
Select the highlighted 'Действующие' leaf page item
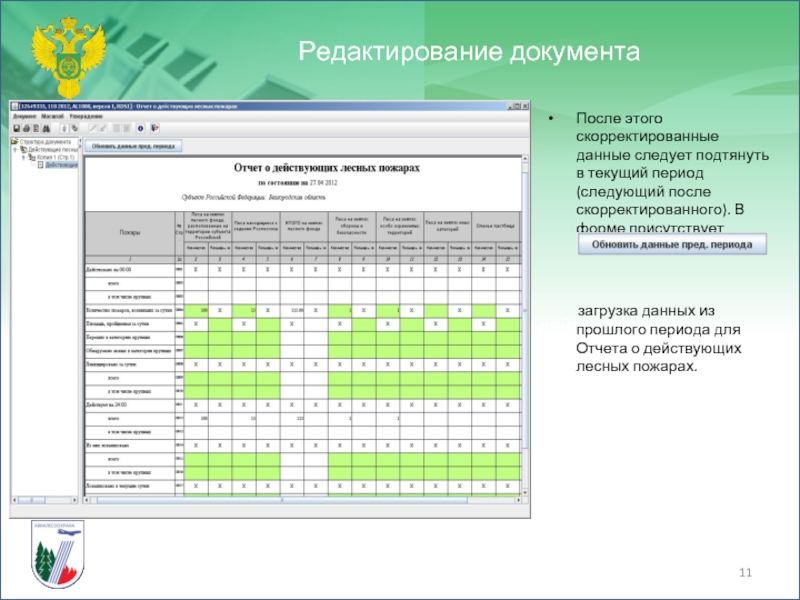click(60, 165)
